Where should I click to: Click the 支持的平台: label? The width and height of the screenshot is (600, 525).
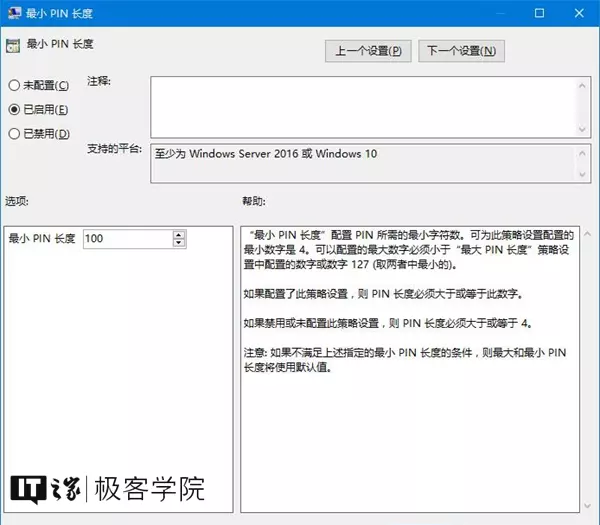(x=114, y=148)
